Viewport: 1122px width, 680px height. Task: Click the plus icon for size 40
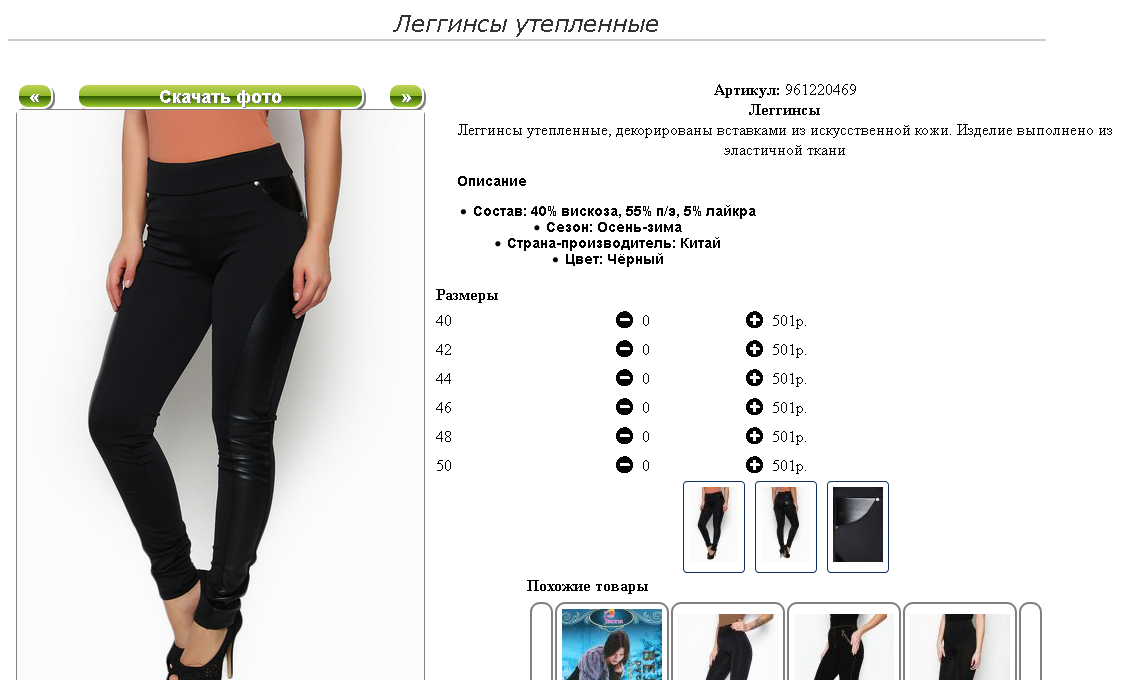pos(754,320)
